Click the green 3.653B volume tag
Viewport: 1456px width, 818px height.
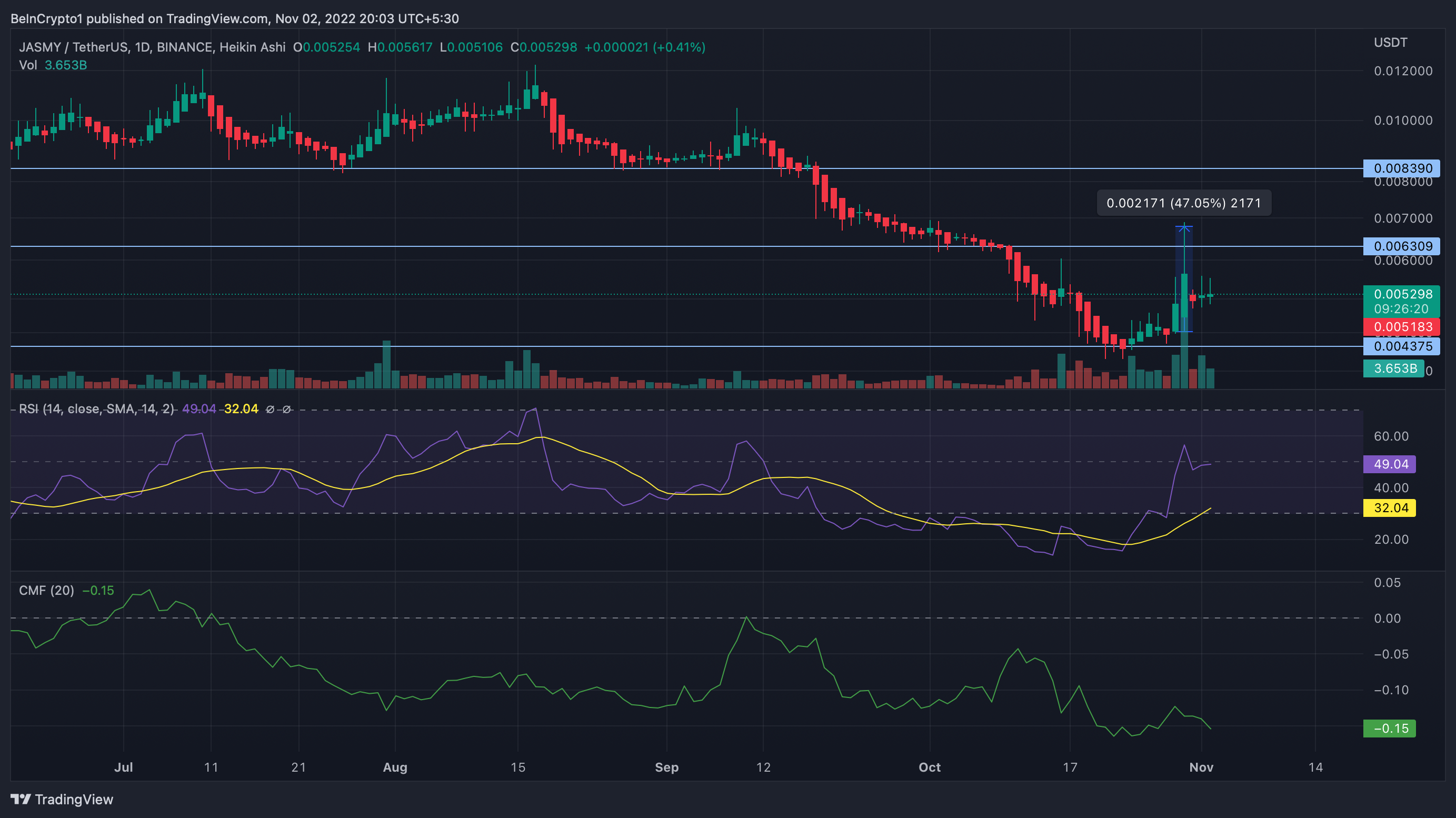coord(1394,368)
